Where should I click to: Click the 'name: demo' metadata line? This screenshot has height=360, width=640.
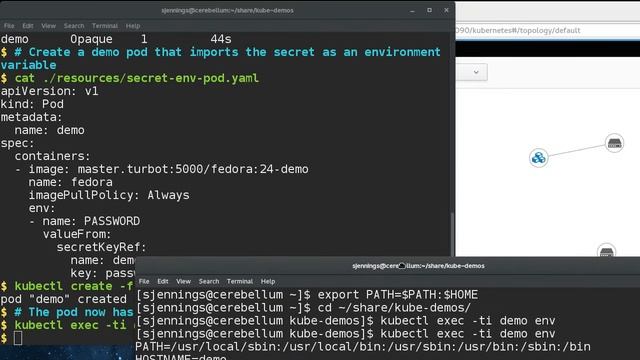click(50, 130)
